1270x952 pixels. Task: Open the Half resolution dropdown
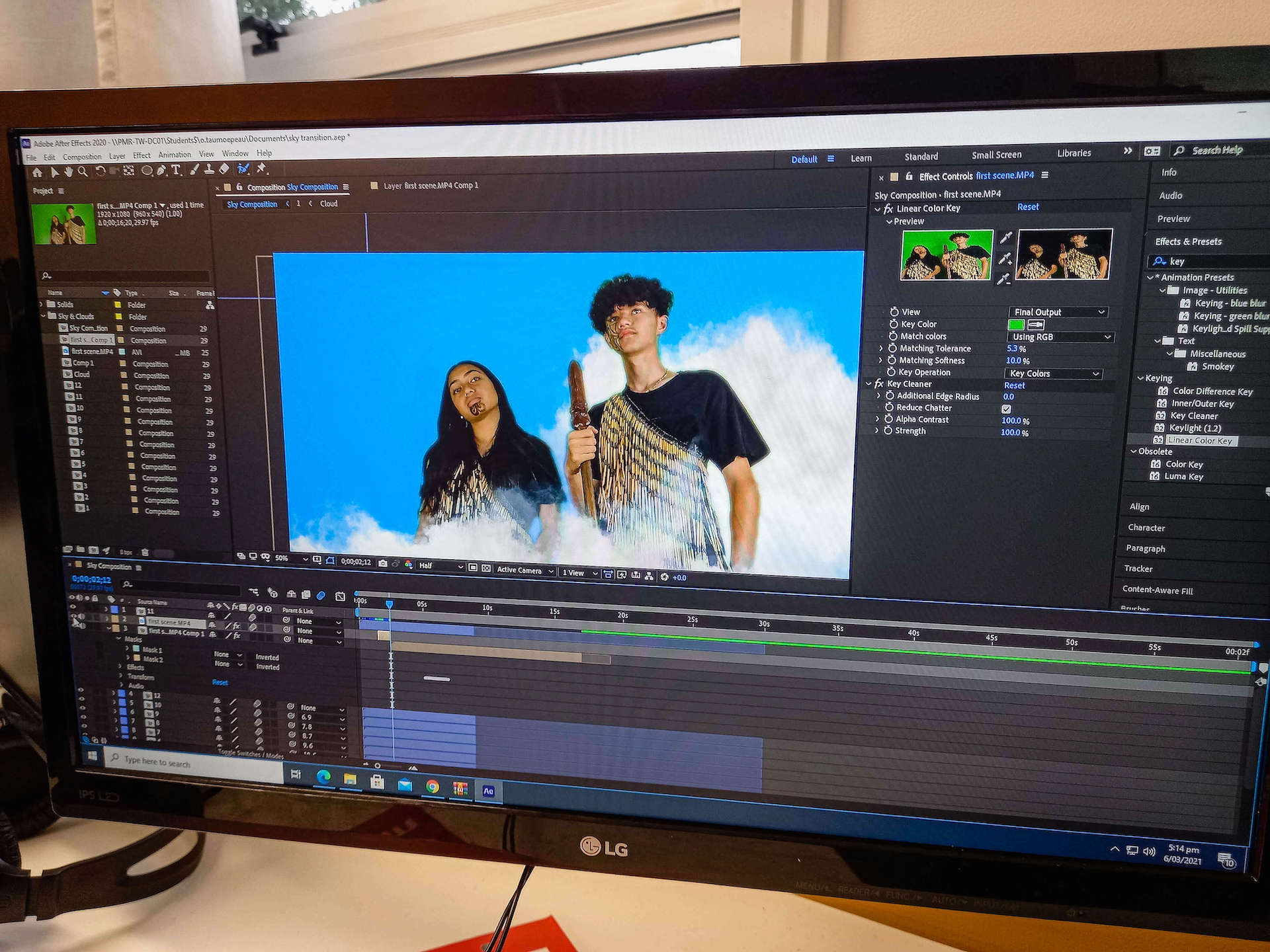[441, 566]
